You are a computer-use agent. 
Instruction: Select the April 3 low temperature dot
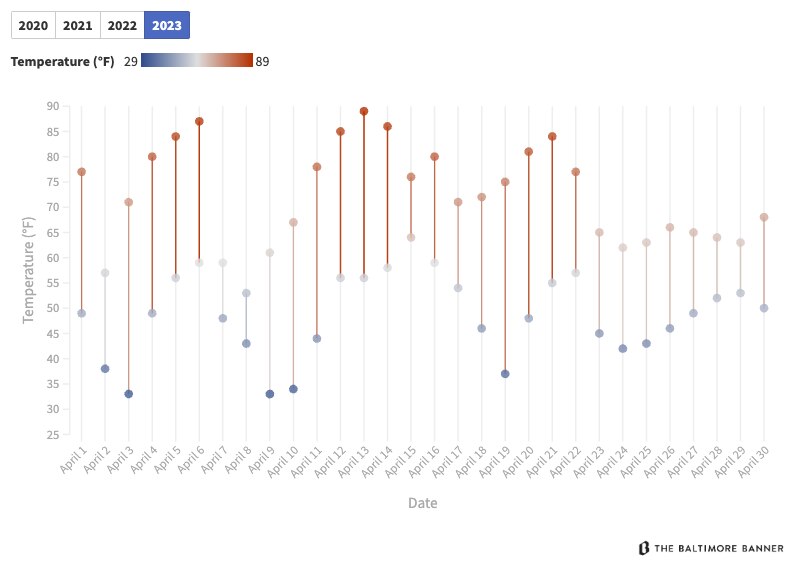[x=129, y=394]
